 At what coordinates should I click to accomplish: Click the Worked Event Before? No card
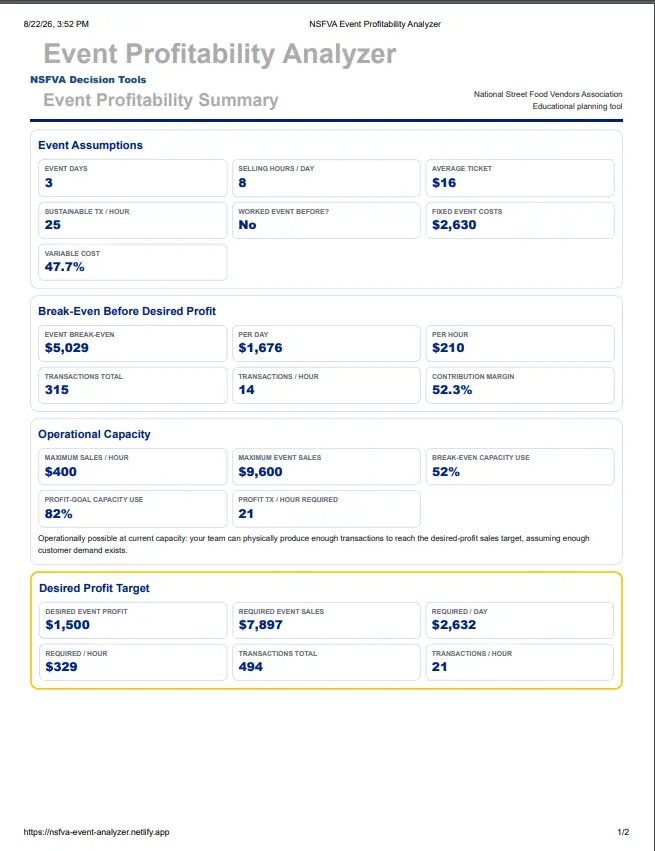(x=326, y=220)
